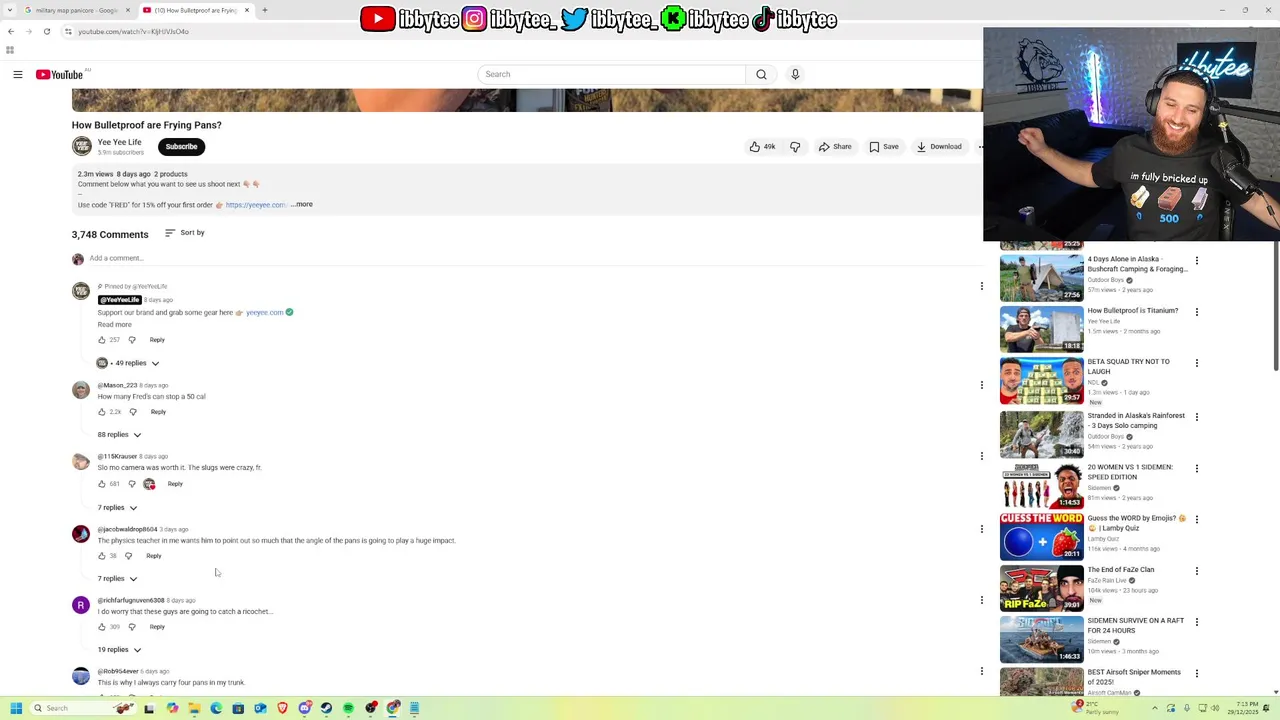
Task: Subscribe to Yee Yee Life
Action: point(181,147)
